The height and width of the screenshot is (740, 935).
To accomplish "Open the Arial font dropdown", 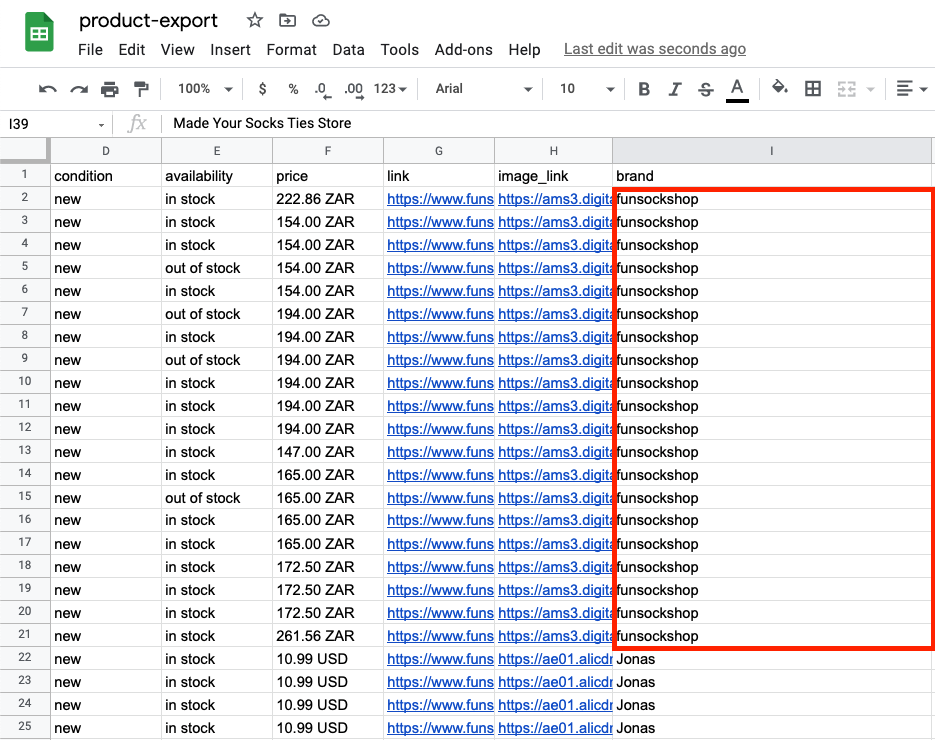I will 483,89.
